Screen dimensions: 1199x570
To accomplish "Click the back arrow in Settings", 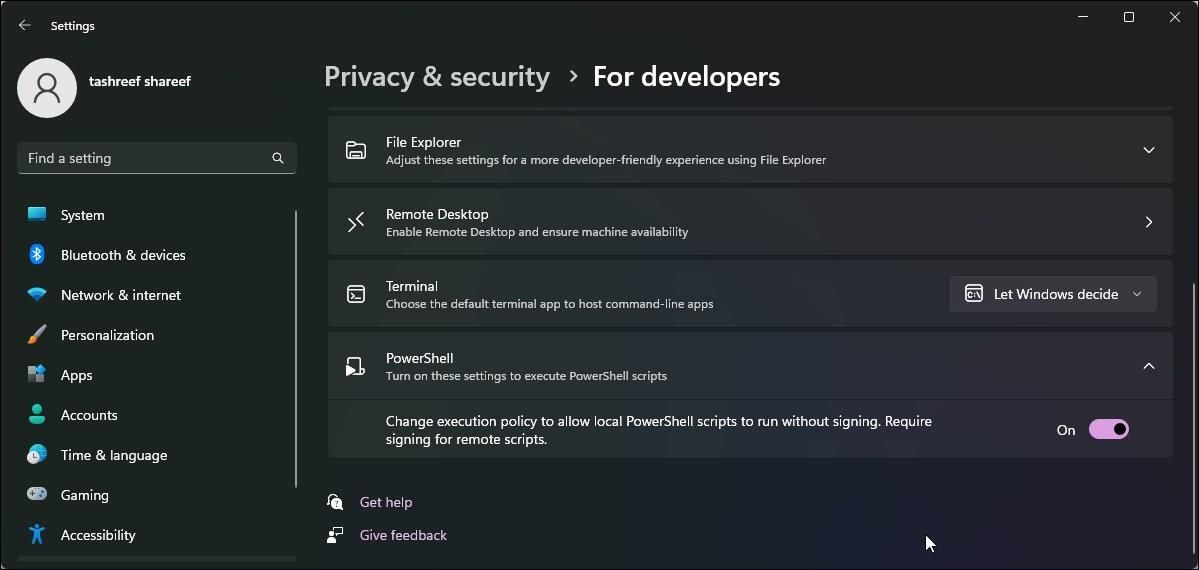I will (x=24, y=25).
